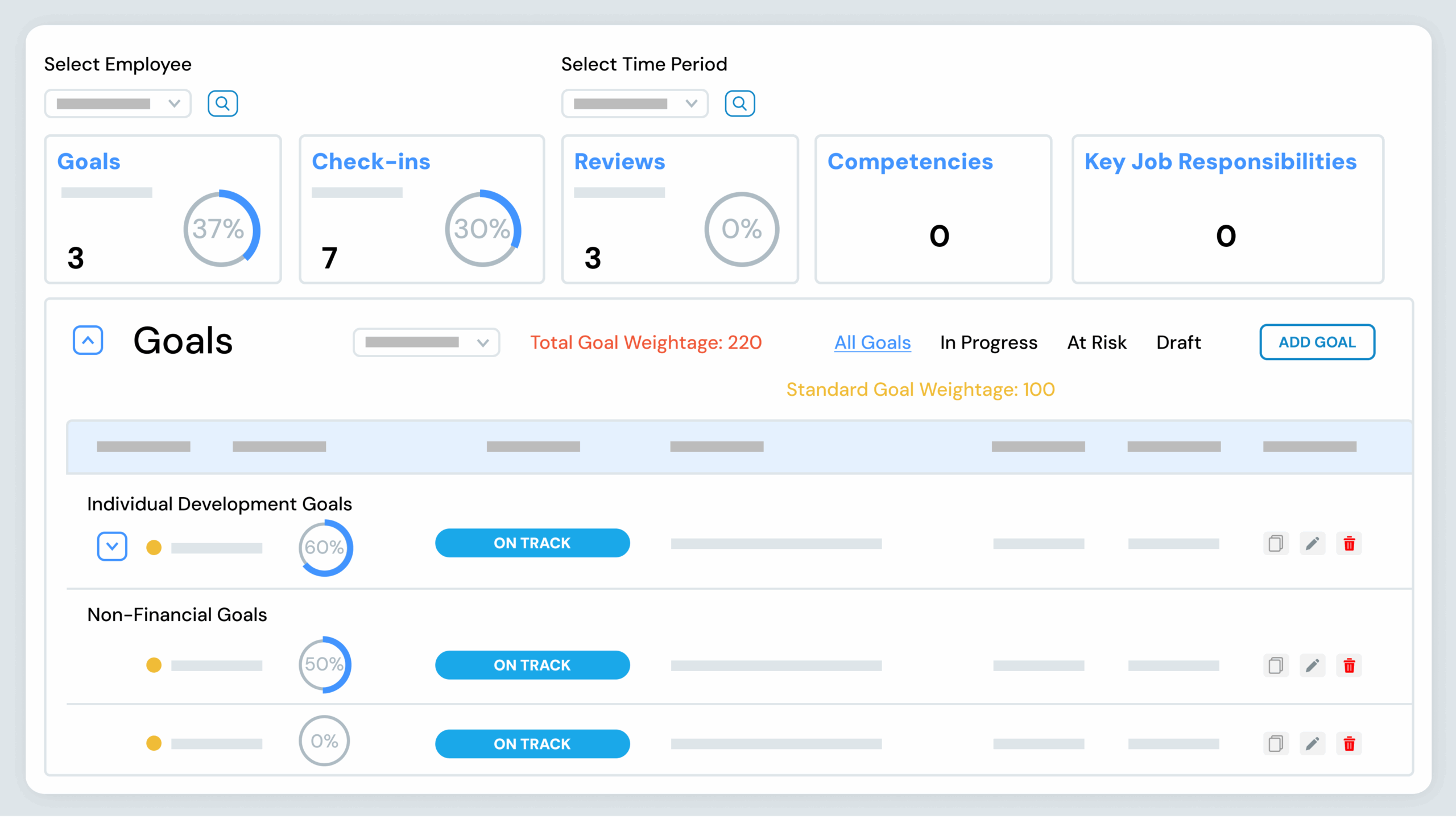Click the 60% circular progress indicator

(x=325, y=547)
